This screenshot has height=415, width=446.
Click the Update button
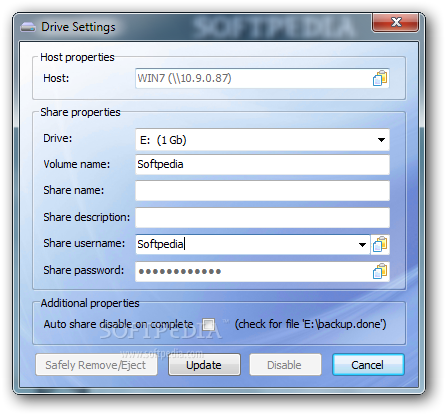pos(204,365)
